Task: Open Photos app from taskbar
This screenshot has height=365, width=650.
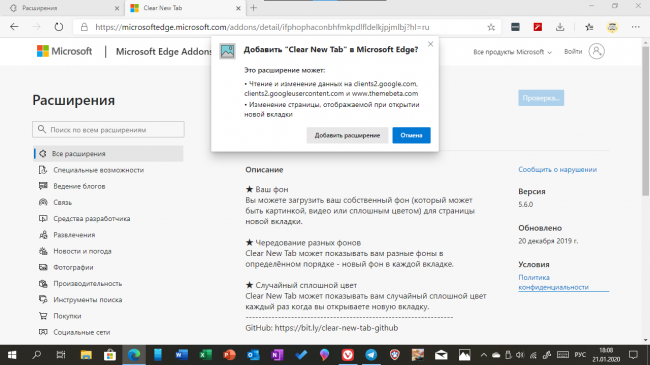Action: click(465, 355)
